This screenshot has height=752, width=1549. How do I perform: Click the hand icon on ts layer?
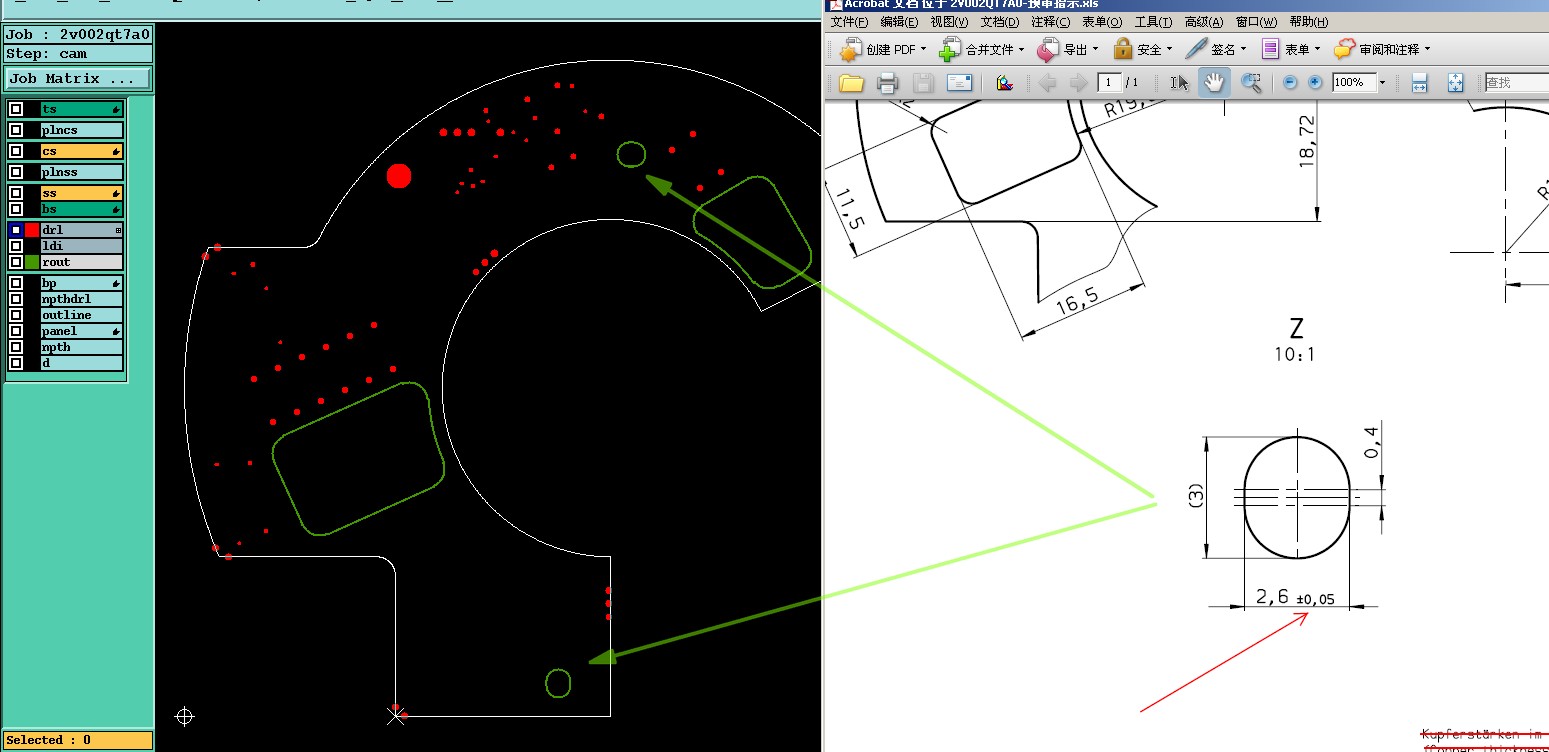pyautogui.click(x=117, y=109)
